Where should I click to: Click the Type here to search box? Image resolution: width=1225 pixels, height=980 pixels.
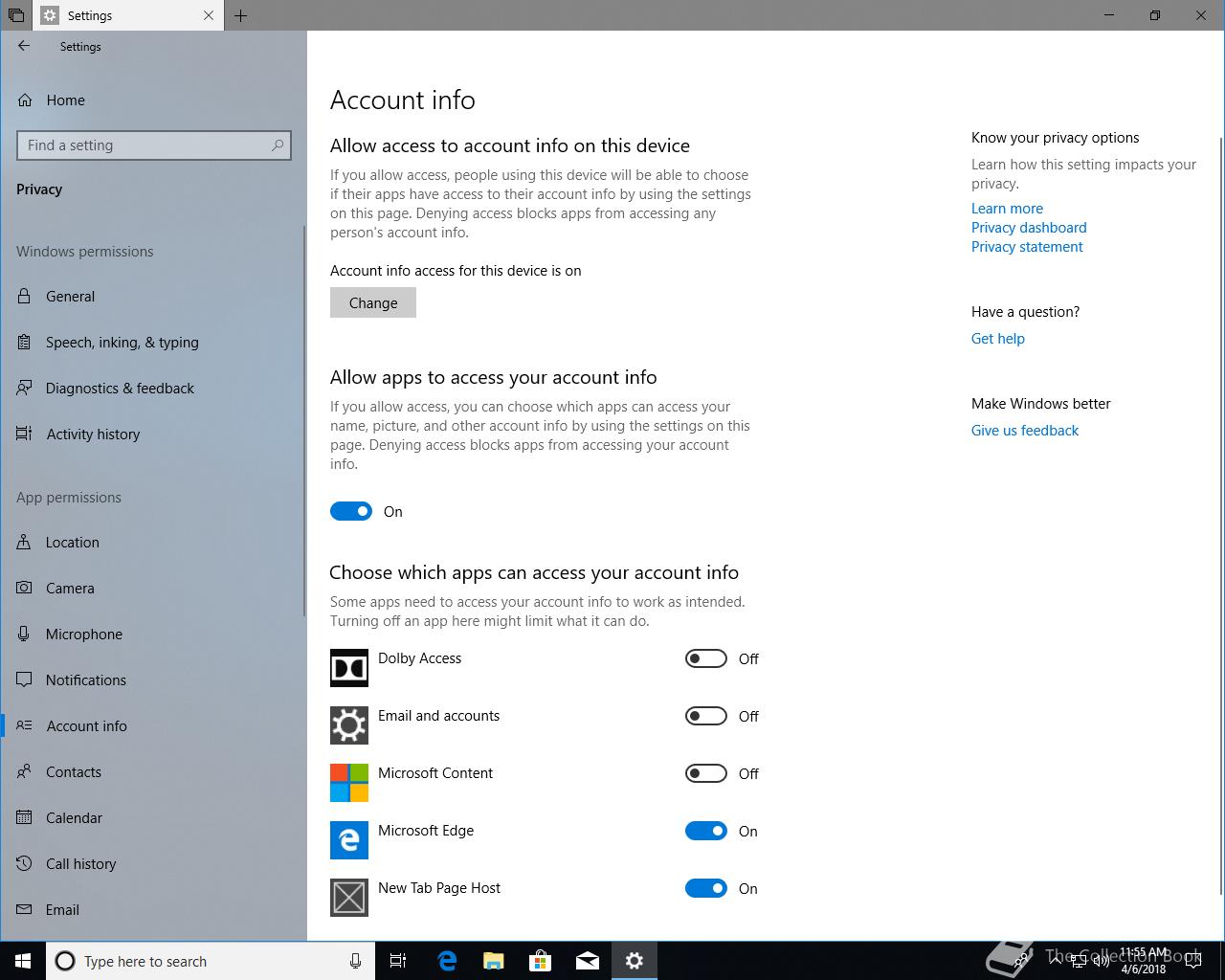210,961
